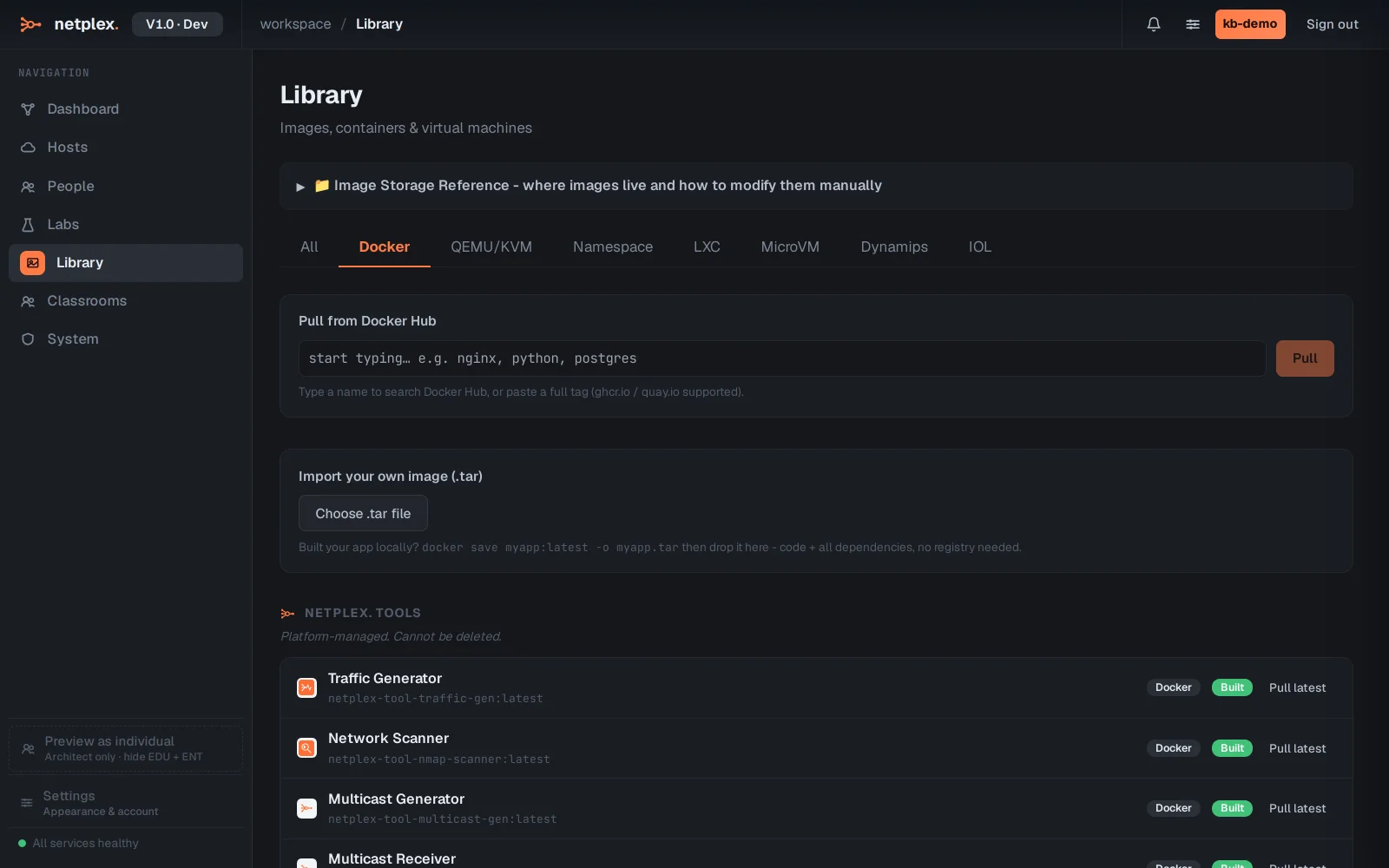This screenshot has width=1389, height=868.
Task: Click the Built badge for Multicast Generator
Action: point(1232,808)
